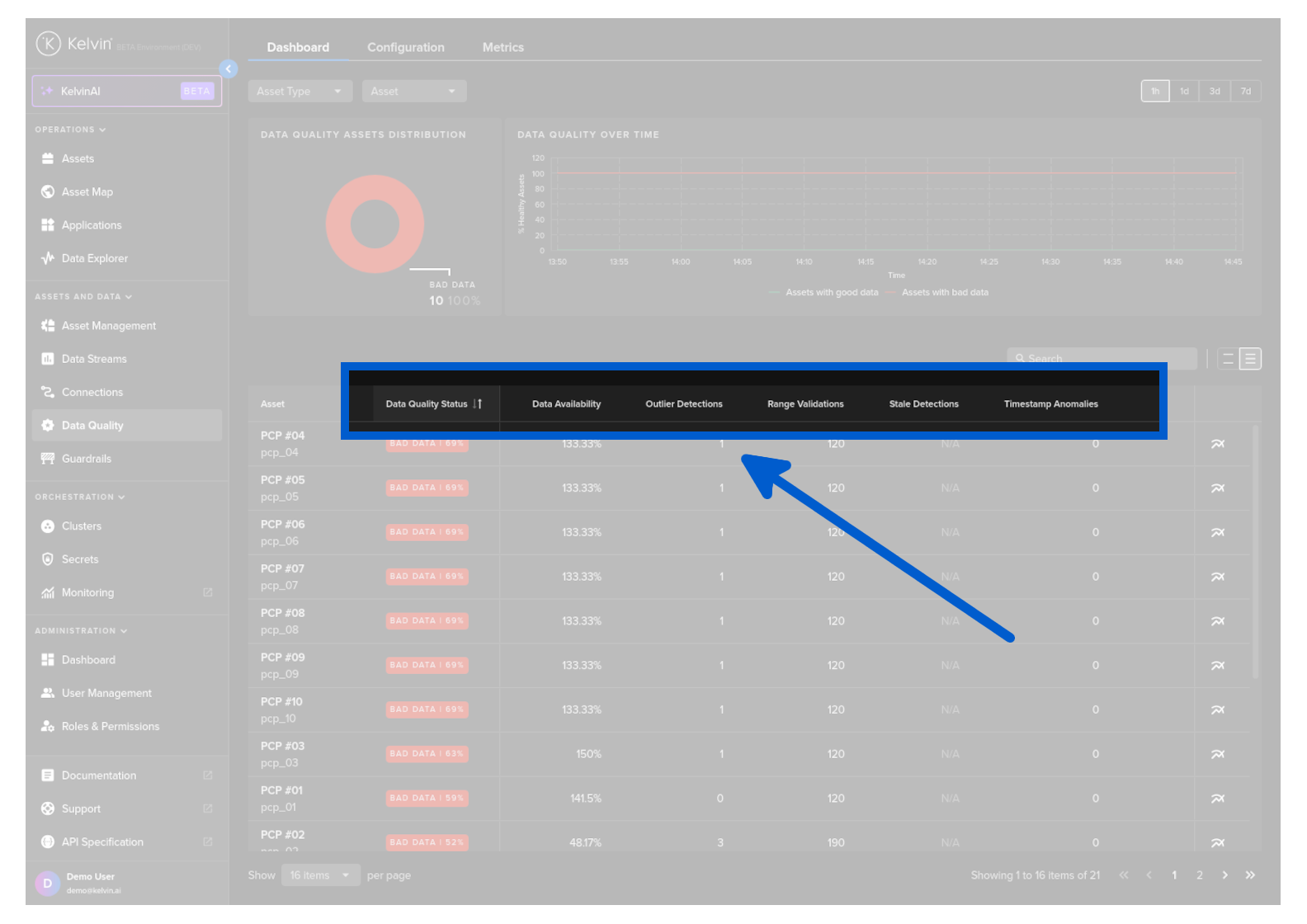This screenshot has height=924, width=1307.
Task: Launch KelvinAI beta assistant
Action: pos(126,92)
